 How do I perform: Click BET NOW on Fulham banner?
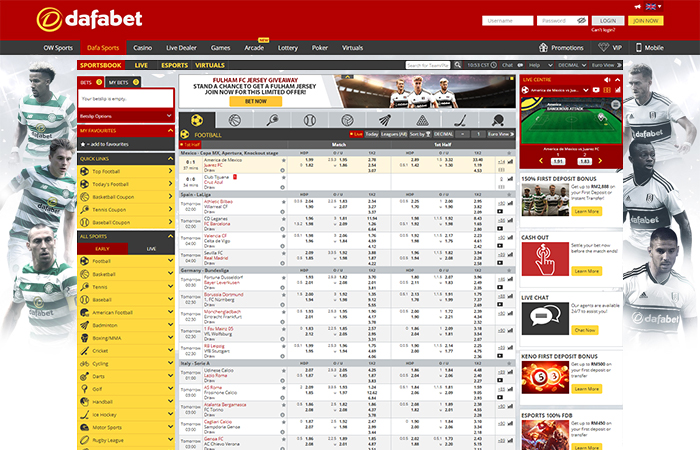point(256,101)
